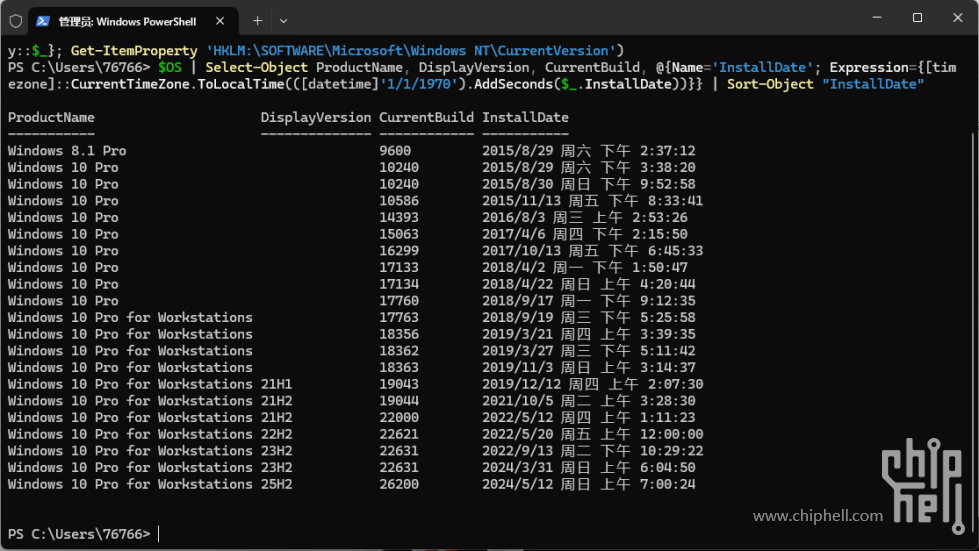Screen dimensions: 979x551
Task: Click install date 2024/3/31 6:04:50
Action: tap(588, 467)
